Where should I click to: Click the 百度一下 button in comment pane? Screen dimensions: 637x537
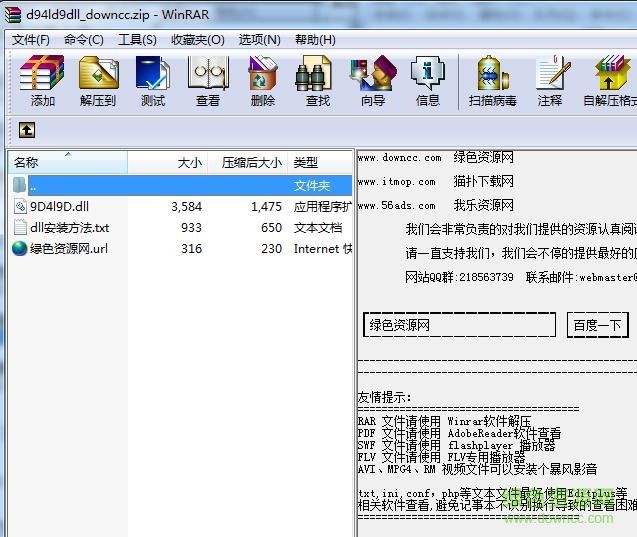pyautogui.click(x=598, y=325)
